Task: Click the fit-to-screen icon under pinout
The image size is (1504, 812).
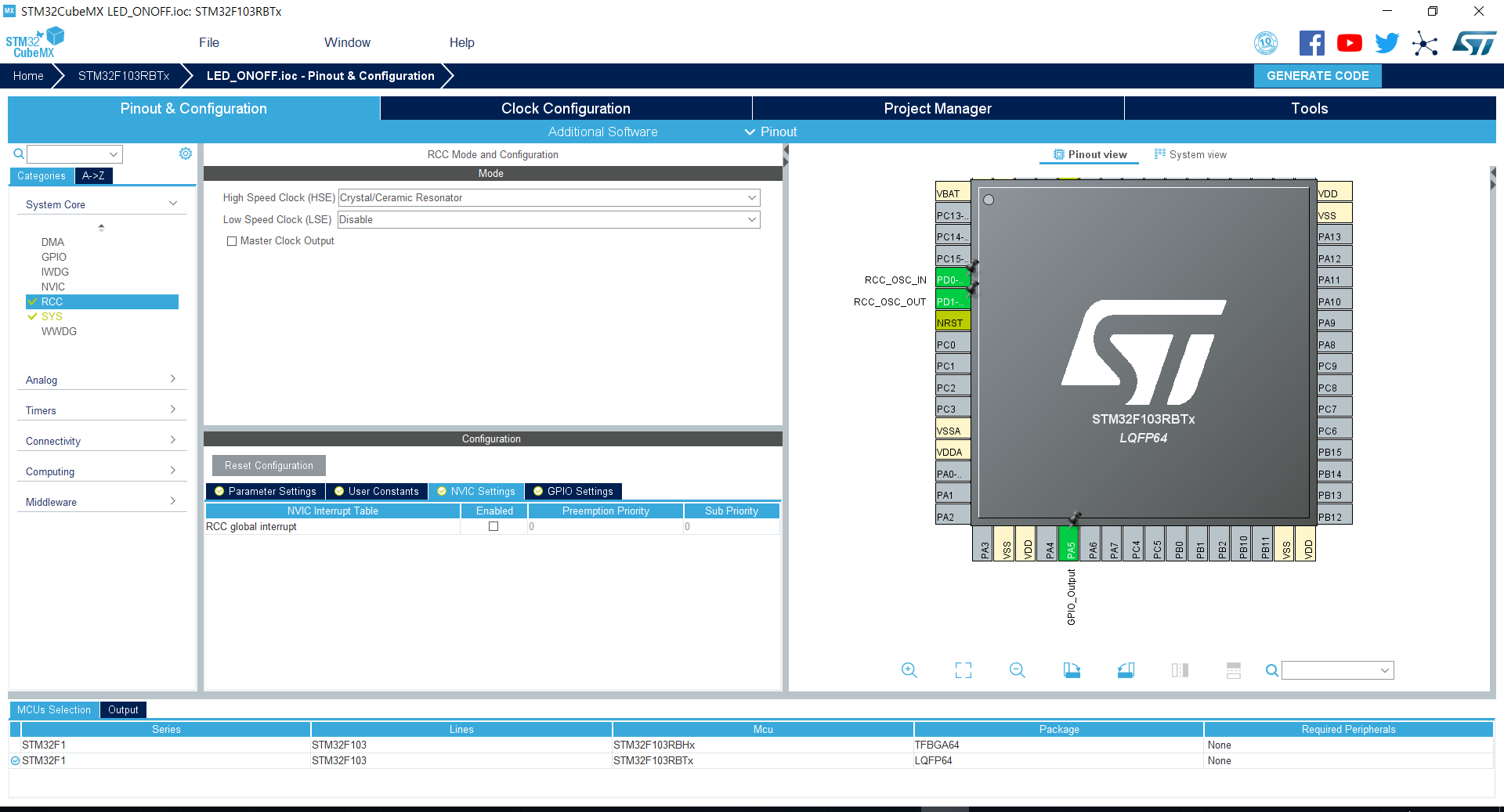Action: [963, 670]
